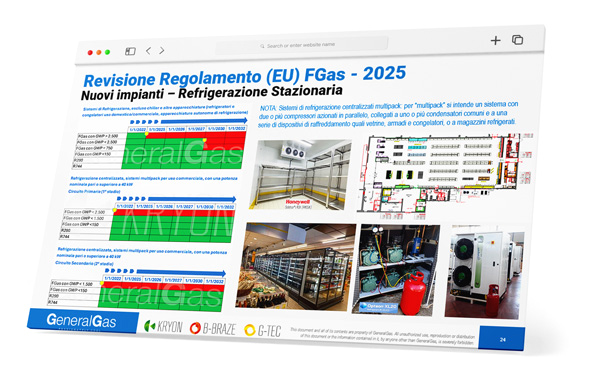600x373 pixels.
Task: Click the GeneralGas logo banner
Action: coord(83,321)
